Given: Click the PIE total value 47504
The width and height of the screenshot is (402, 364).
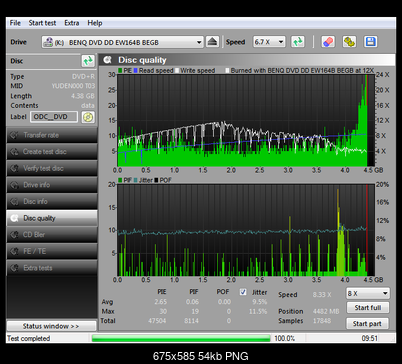Looking at the screenshot, I should click(157, 321).
